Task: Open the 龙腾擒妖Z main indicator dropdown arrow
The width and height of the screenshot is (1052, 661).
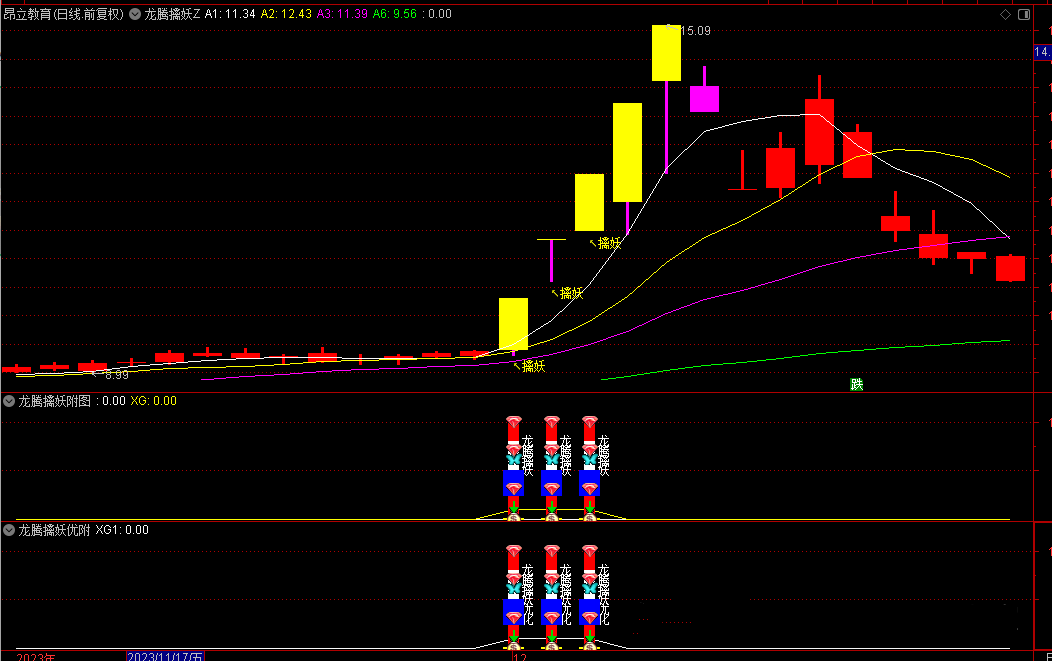Action: coord(135,14)
